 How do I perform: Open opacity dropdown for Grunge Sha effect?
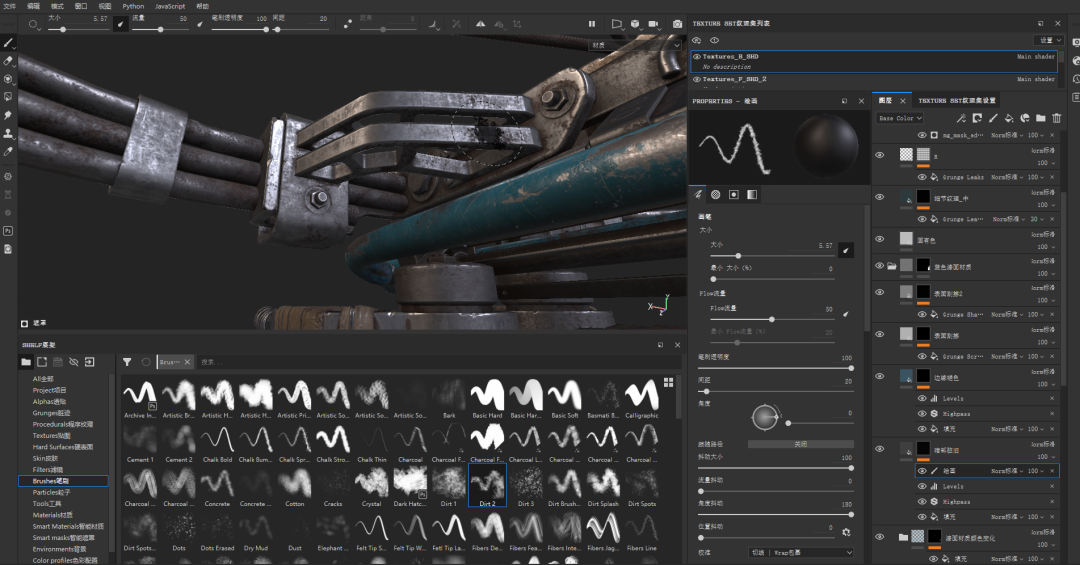1037,314
